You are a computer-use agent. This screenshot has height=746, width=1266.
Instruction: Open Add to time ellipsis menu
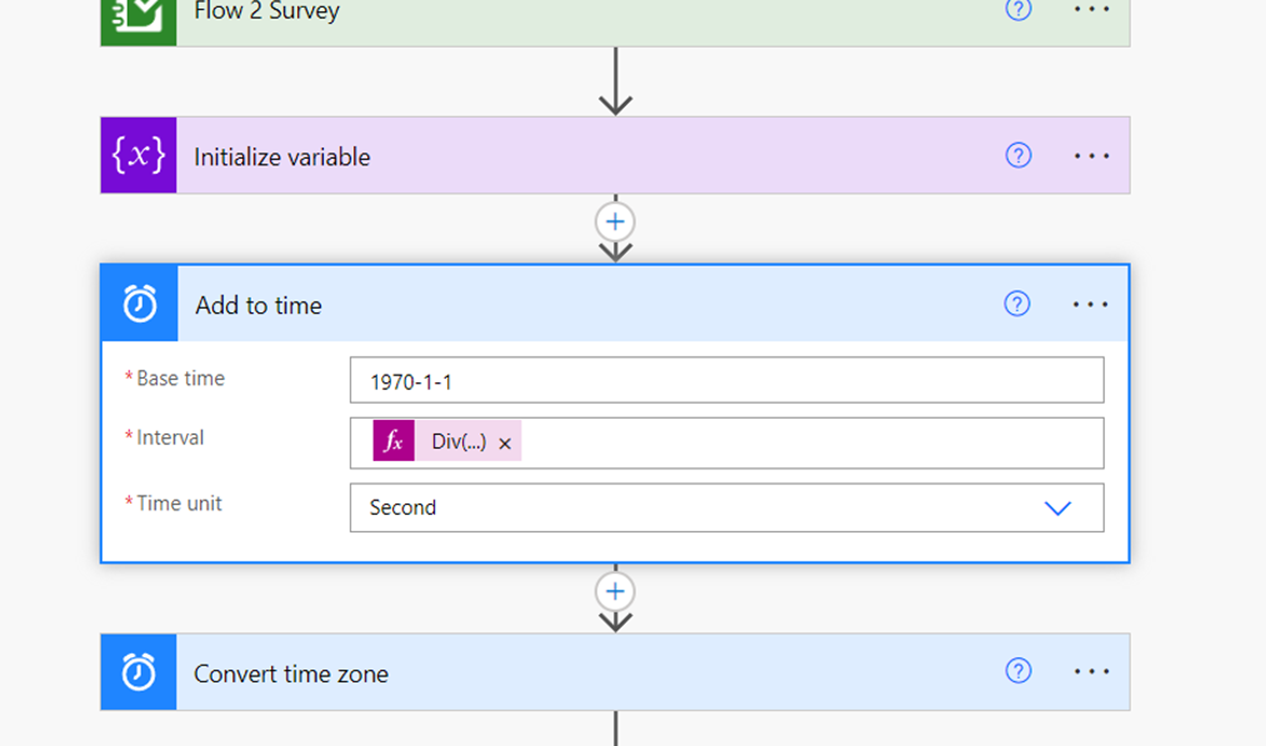click(1090, 304)
